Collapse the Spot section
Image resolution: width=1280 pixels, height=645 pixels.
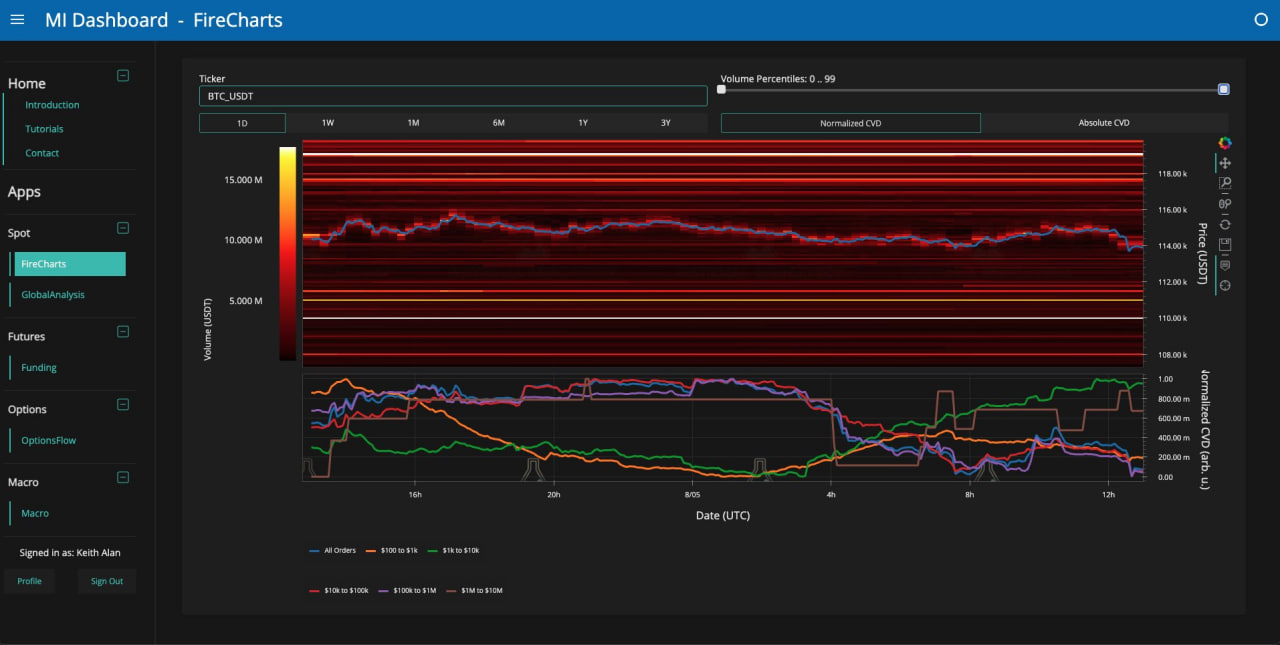point(123,228)
